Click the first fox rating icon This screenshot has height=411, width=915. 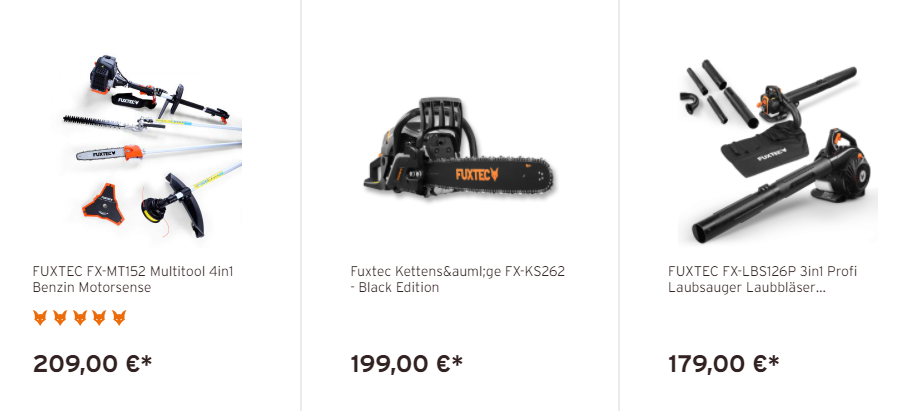[40, 318]
